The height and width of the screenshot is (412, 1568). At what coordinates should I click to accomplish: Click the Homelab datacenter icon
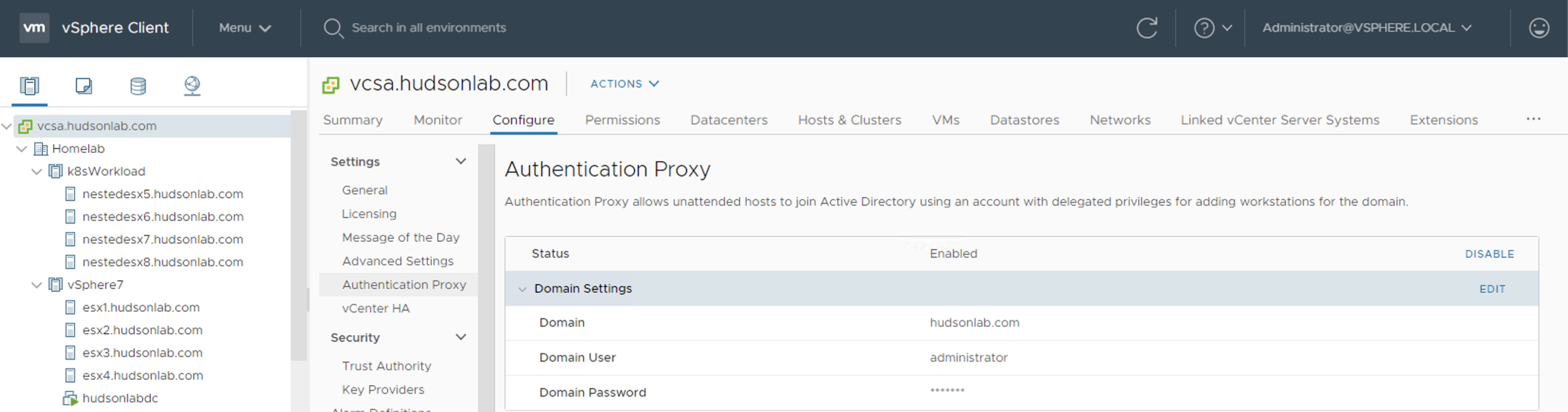(40, 148)
